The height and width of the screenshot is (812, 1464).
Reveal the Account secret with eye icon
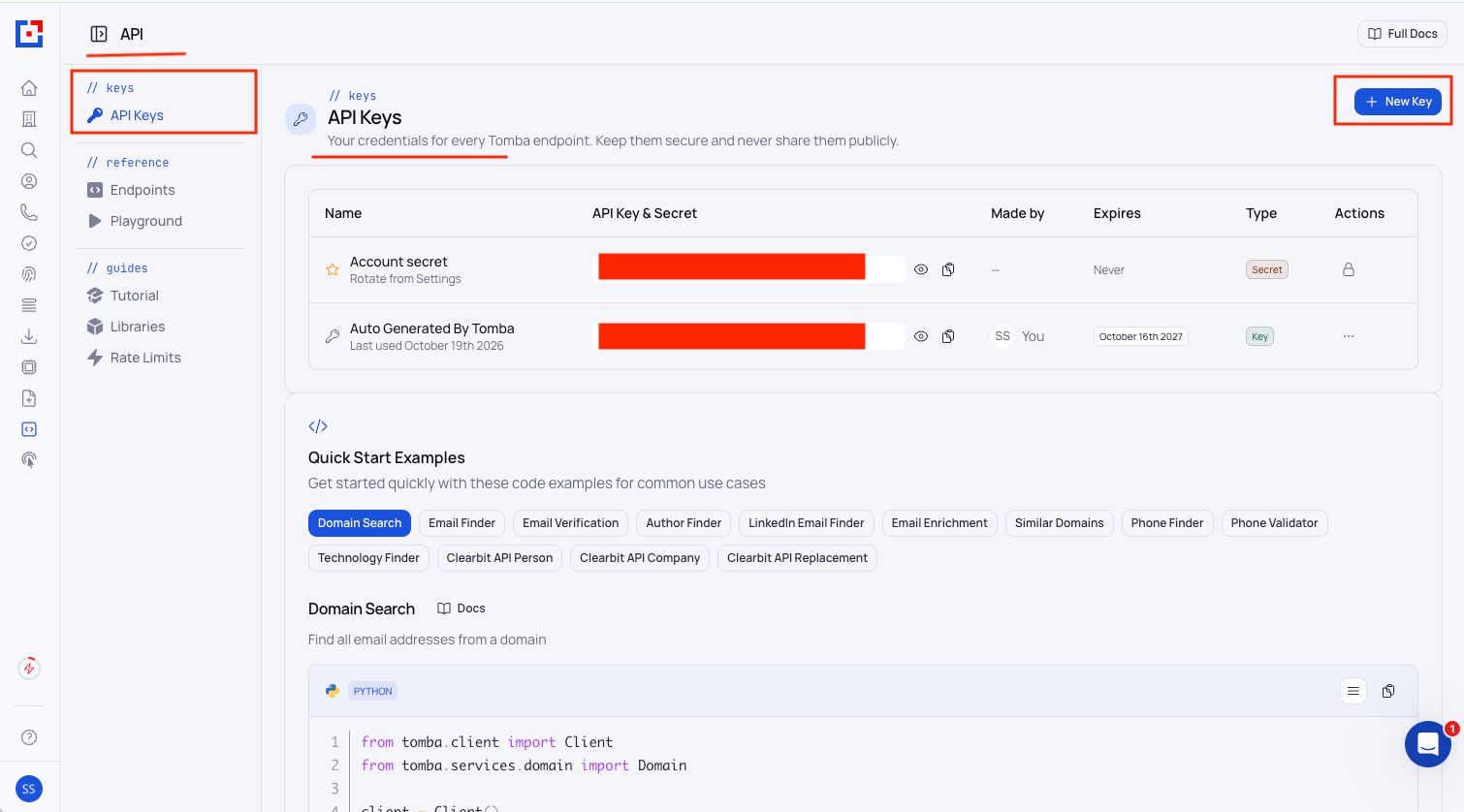pyautogui.click(x=921, y=269)
